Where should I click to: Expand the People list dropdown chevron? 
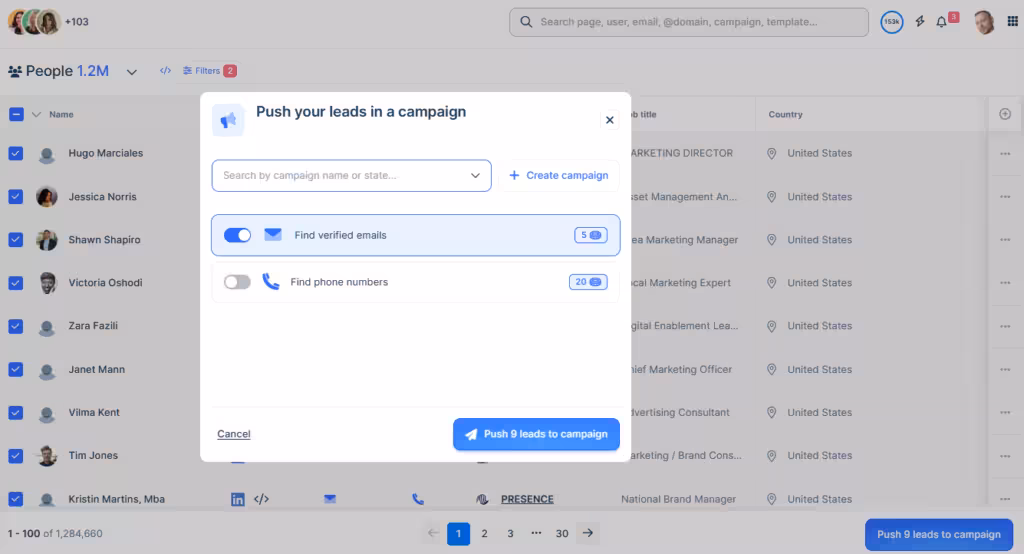[132, 72]
